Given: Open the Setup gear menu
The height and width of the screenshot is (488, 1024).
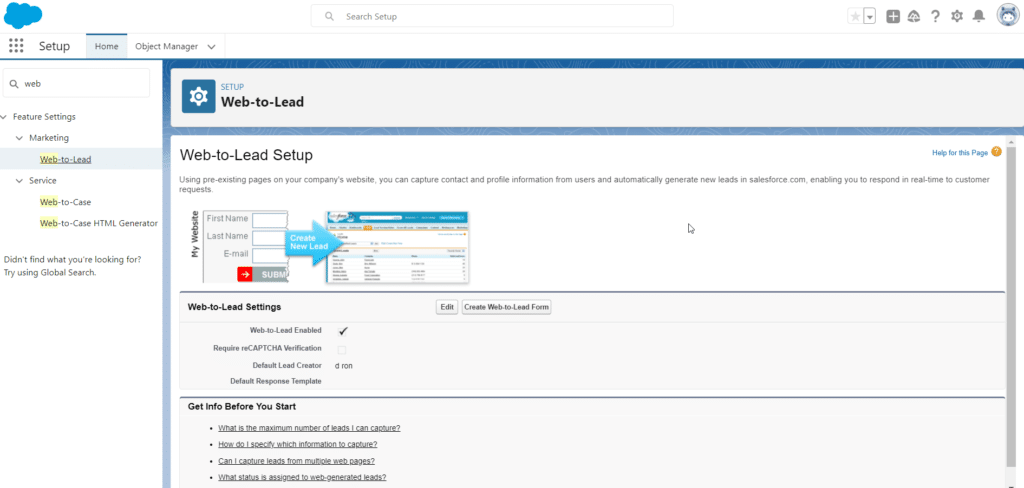Looking at the screenshot, I should [x=957, y=16].
